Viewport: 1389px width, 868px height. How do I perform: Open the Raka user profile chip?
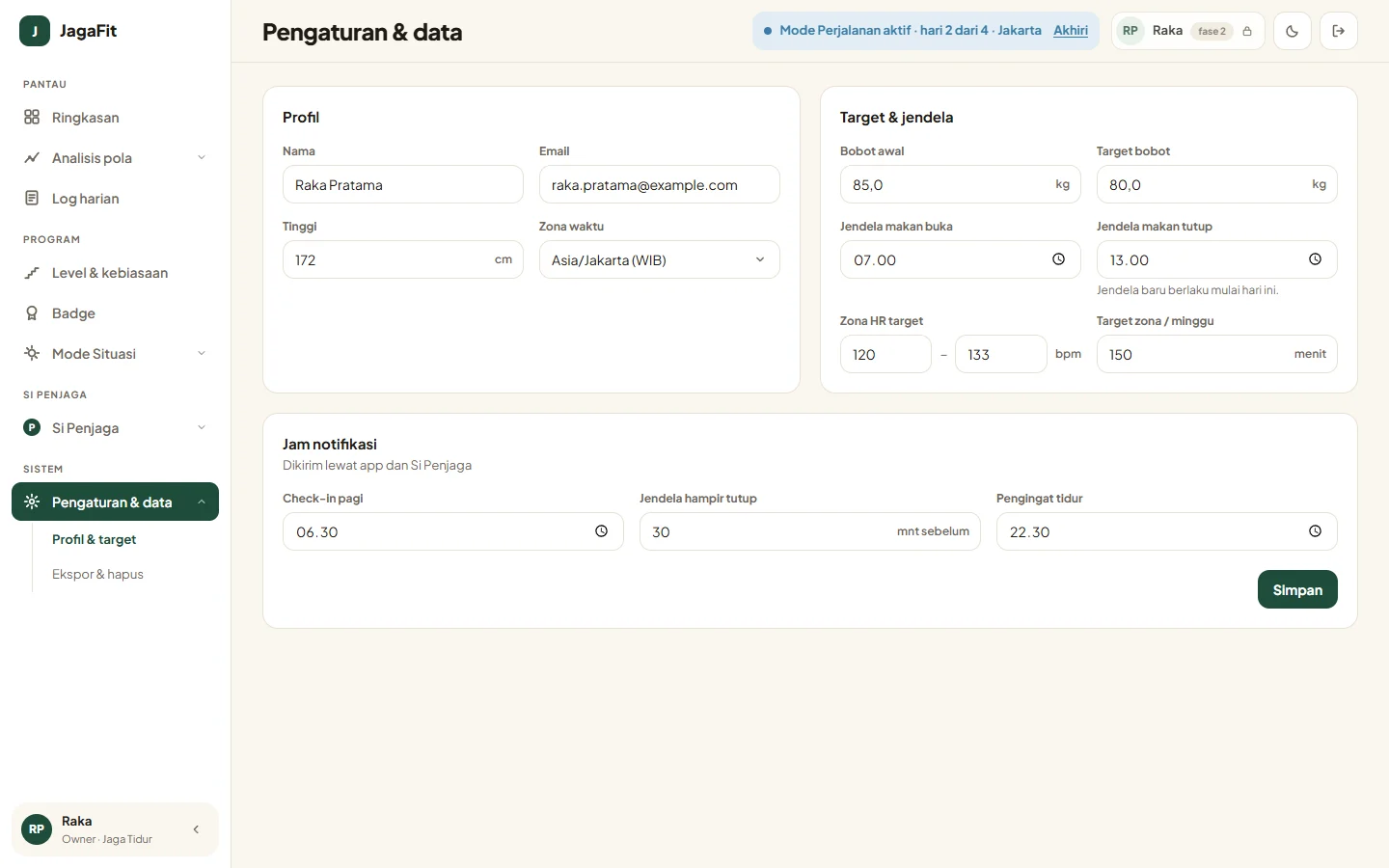[1187, 31]
